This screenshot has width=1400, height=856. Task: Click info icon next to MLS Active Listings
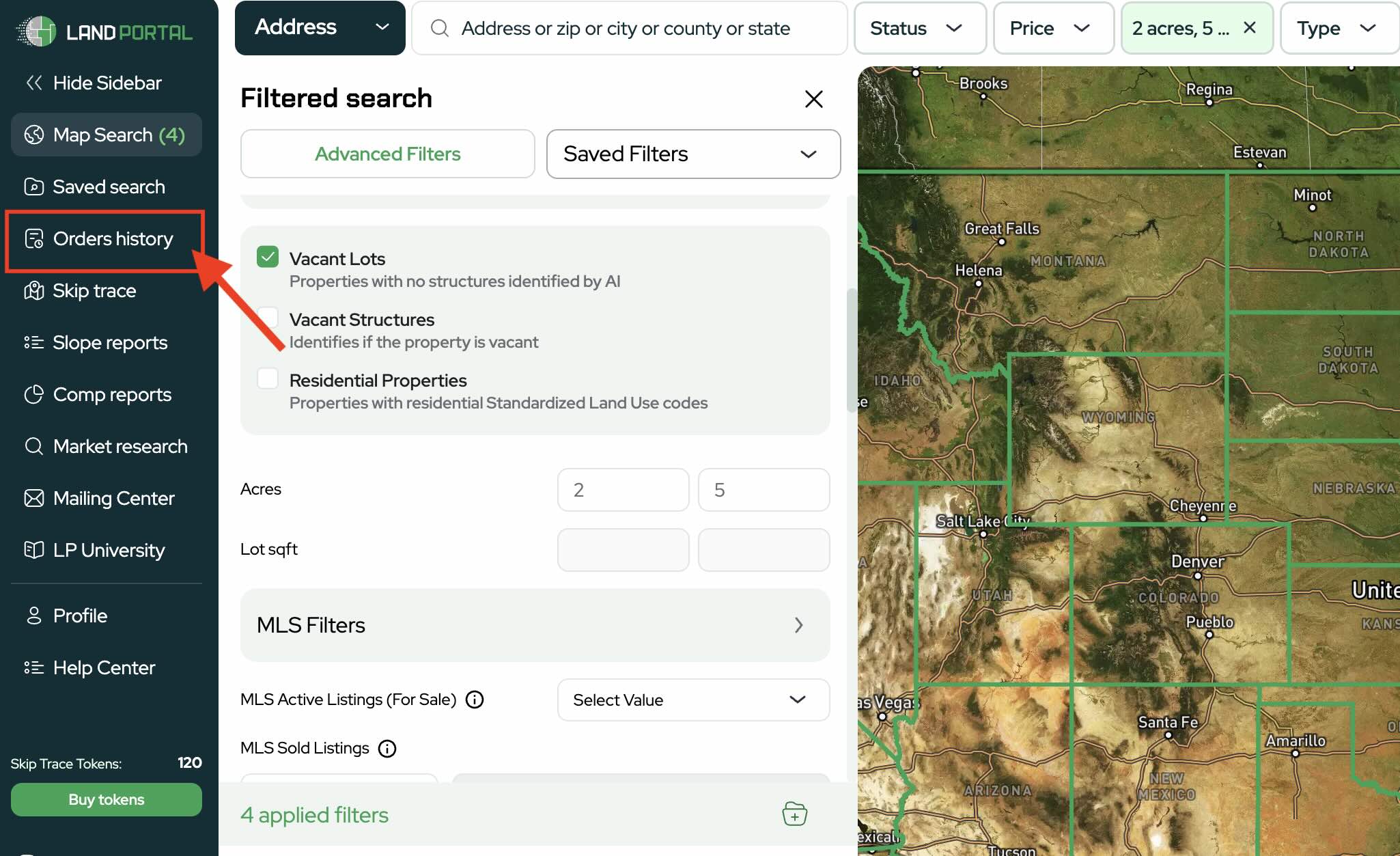tap(475, 700)
